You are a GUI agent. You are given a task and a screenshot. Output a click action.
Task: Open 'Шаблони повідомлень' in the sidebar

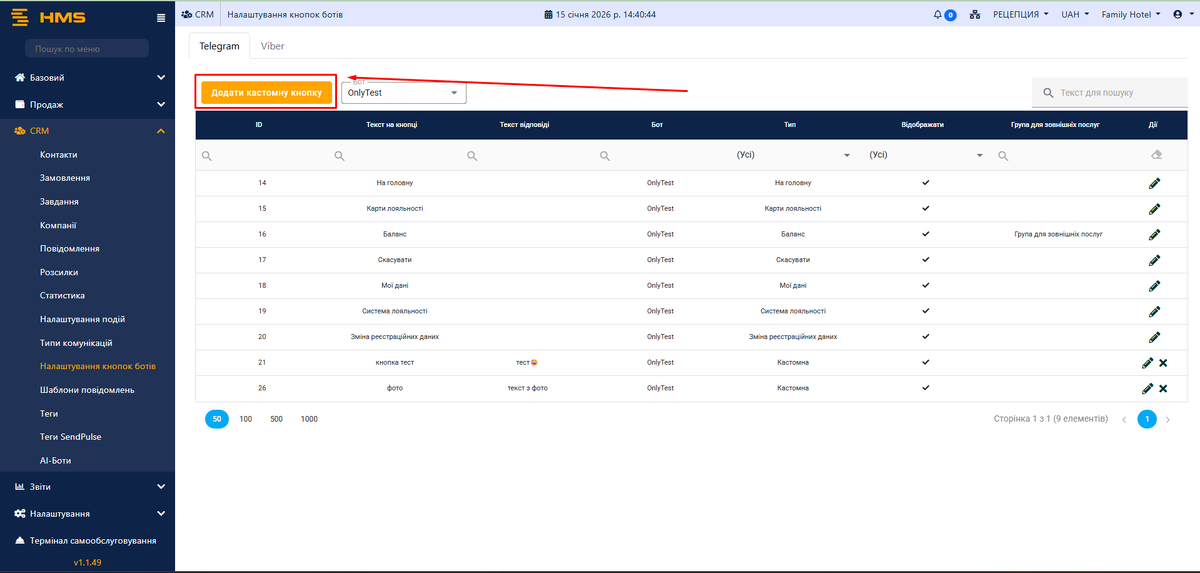[x=87, y=390]
